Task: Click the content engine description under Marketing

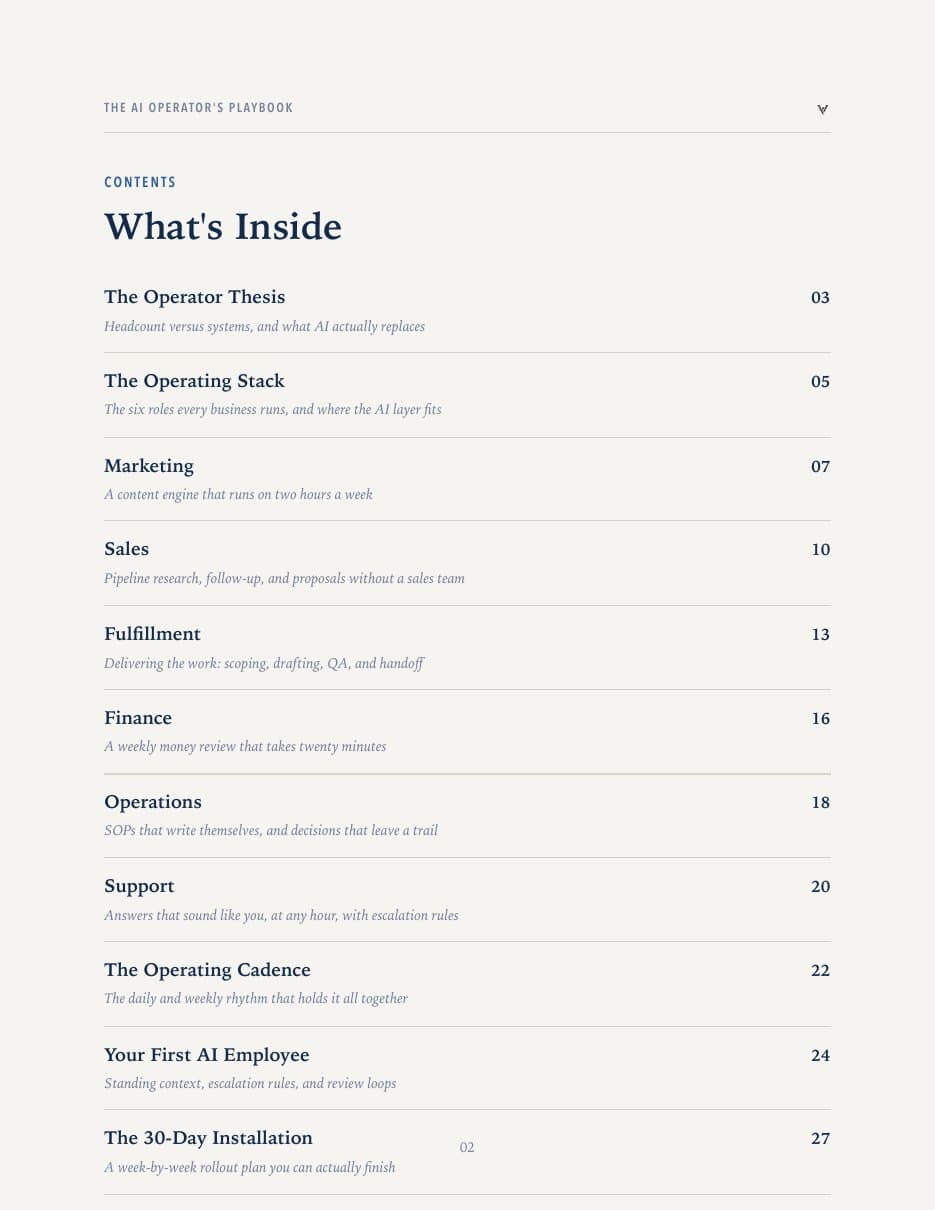Action: click(x=238, y=494)
